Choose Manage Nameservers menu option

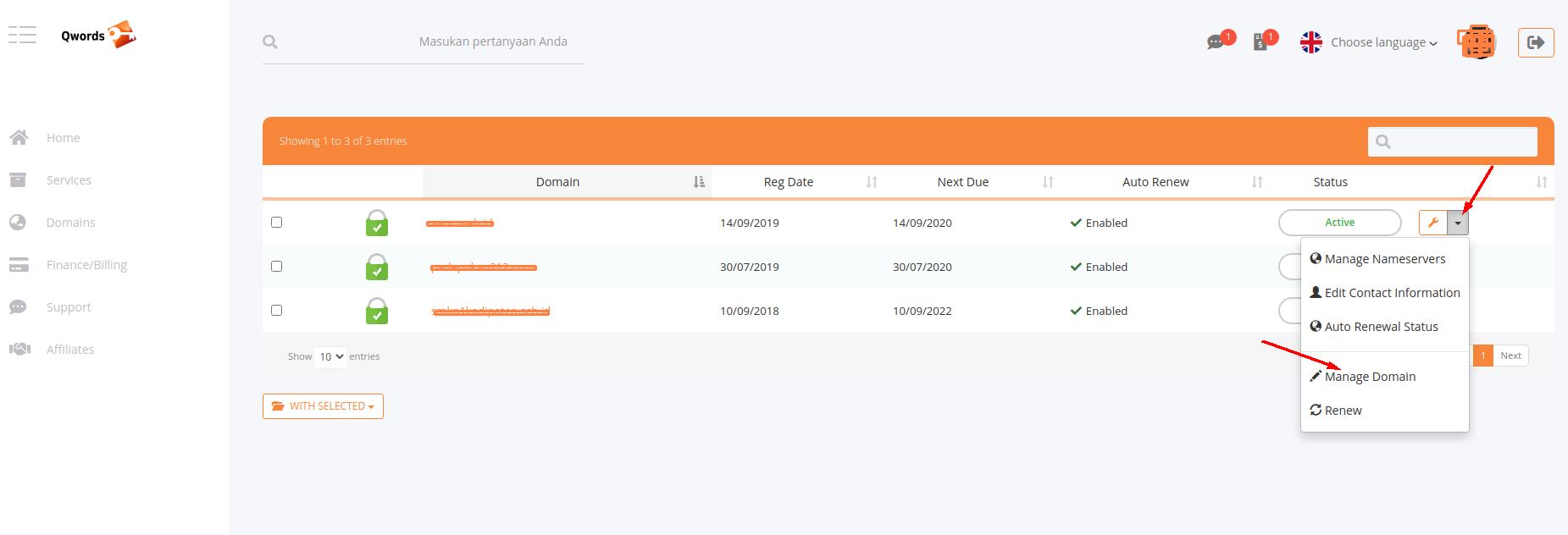pyautogui.click(x=1384, y=259)
